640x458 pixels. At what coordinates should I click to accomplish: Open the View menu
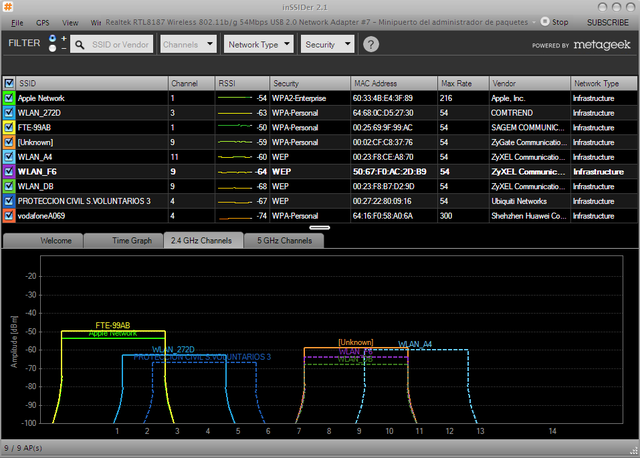[70, 23]
